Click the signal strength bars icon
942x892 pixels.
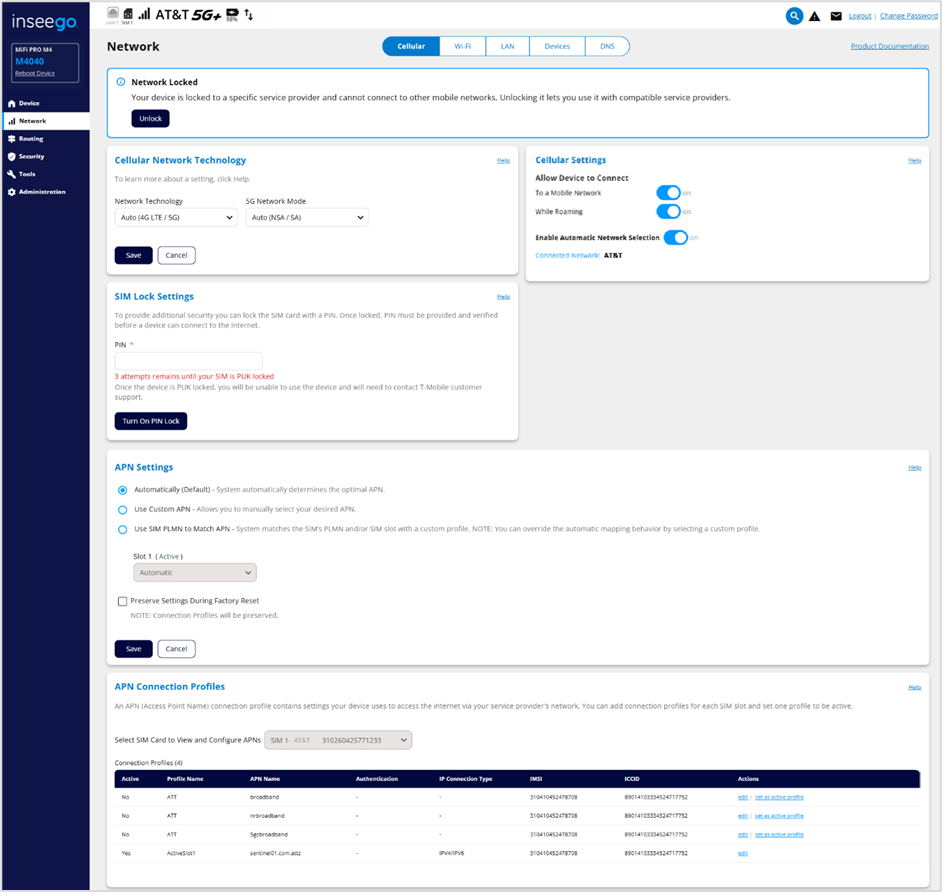(145, 14)
